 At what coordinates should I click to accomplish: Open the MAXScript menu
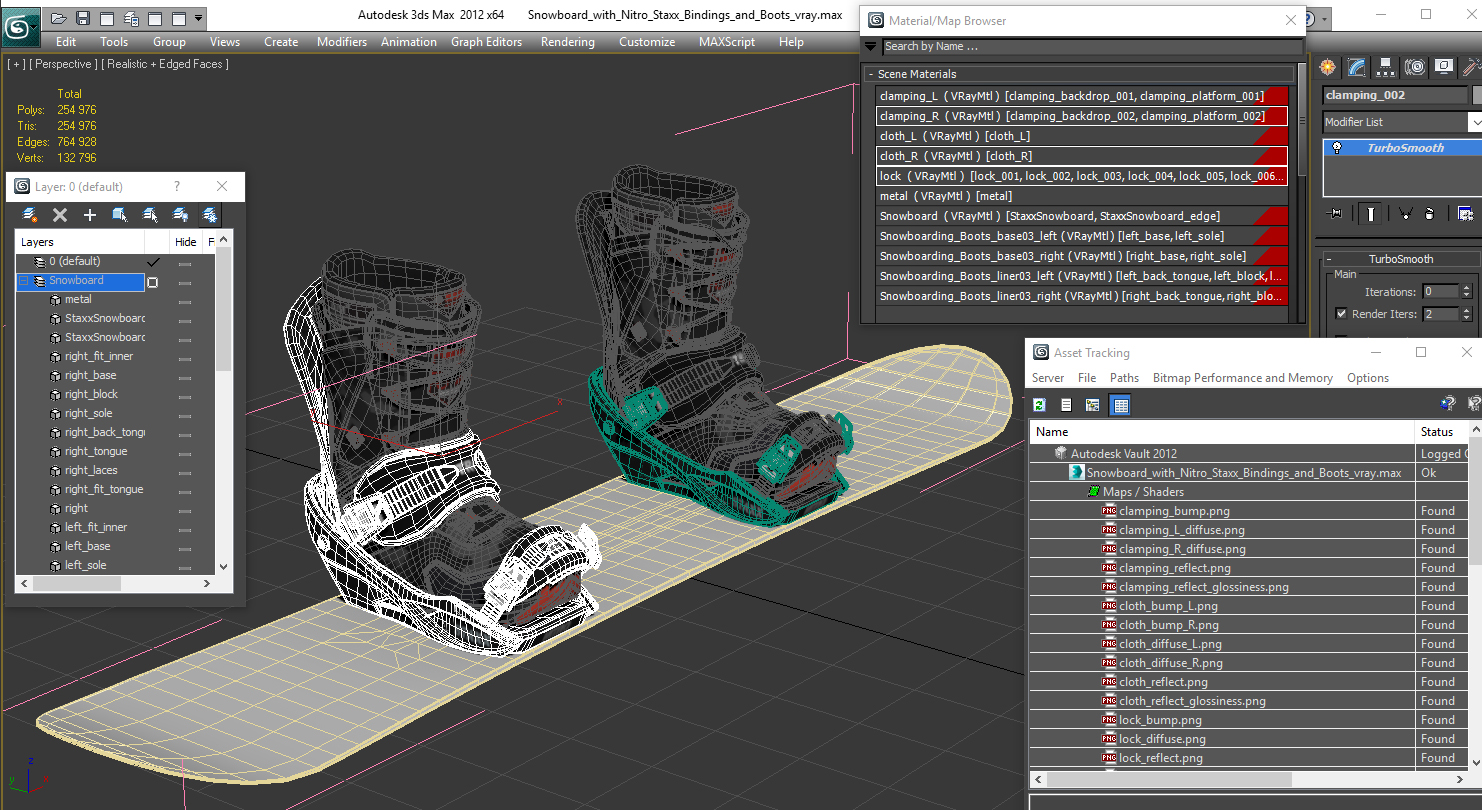coord(727,42)
